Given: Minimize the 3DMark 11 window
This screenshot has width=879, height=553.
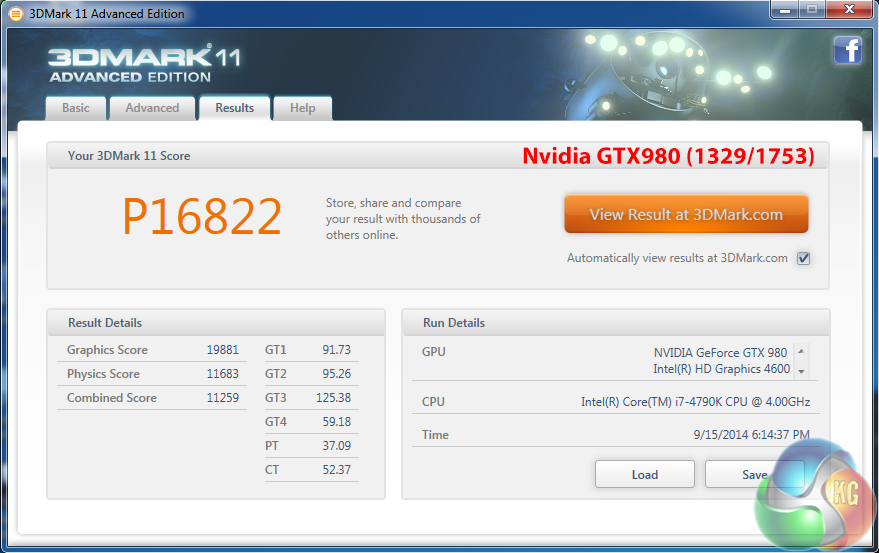Looking at the screenshot, I should [785, 10].
